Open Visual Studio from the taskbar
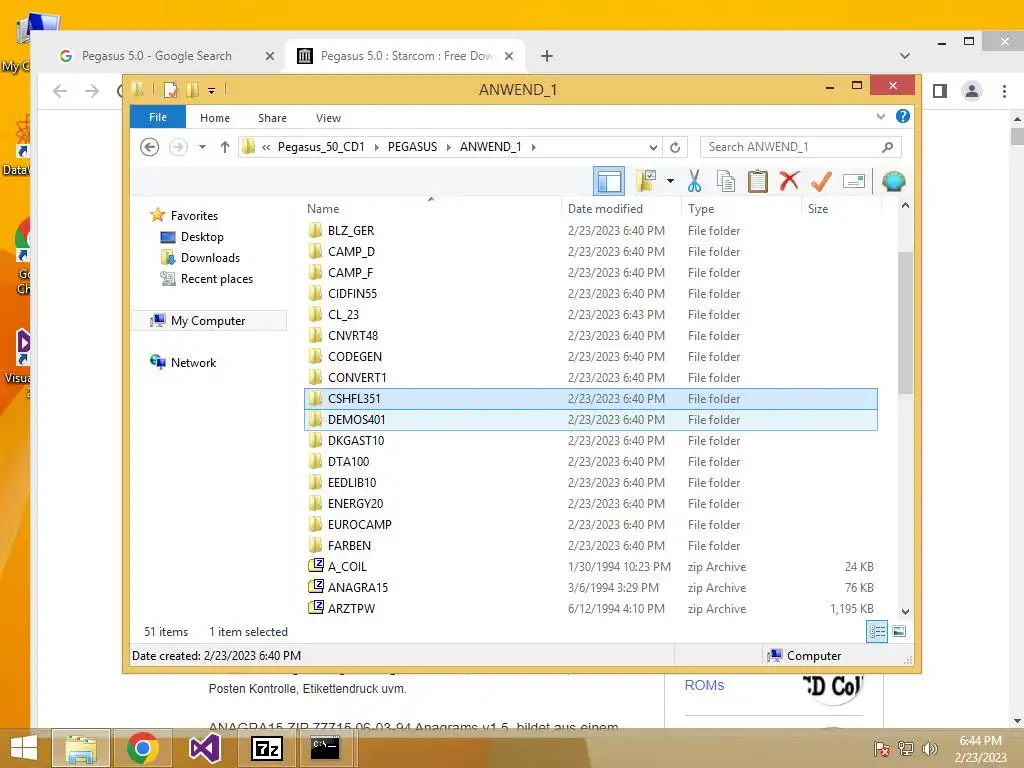The height and width of the screenshot is (768, 1024). pos(204,748)
